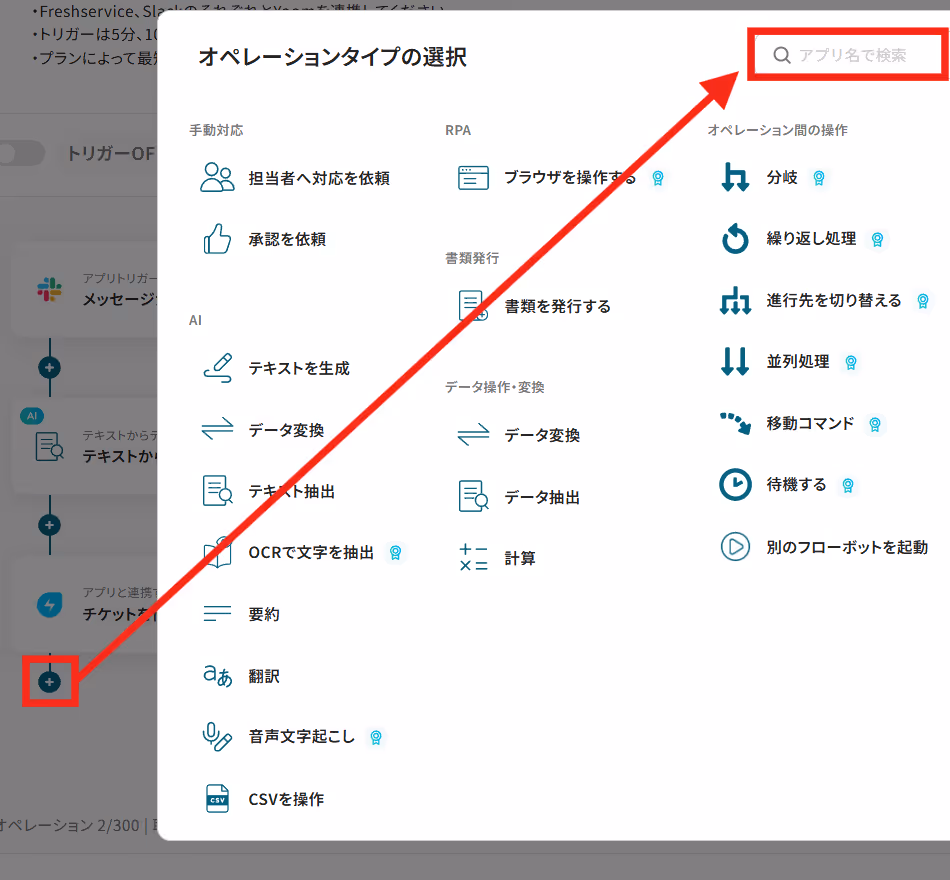Select 繰り返し処理 loop icon
Viewport: 950px width, 880px height.
735,238
